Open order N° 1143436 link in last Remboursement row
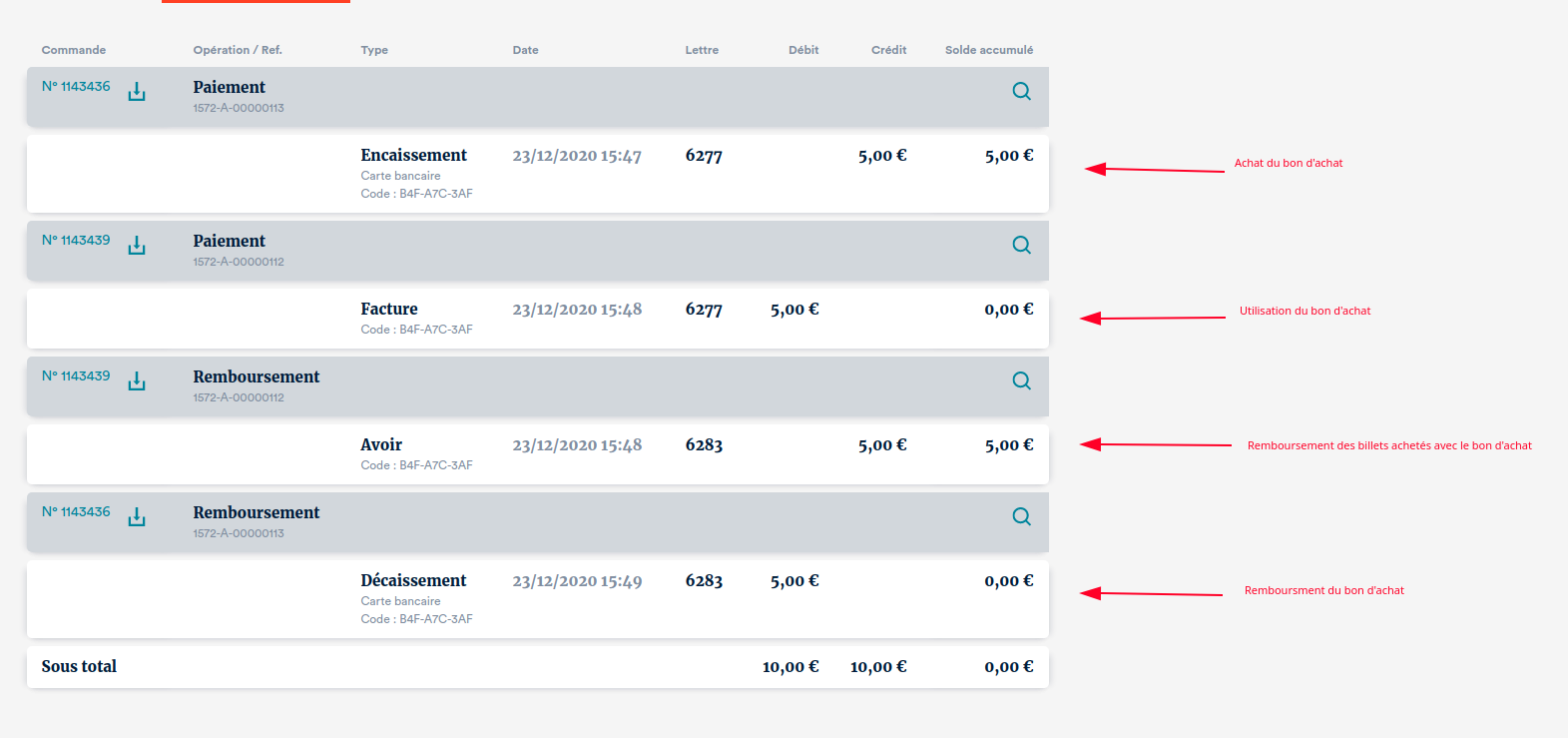 coord(76,512)
